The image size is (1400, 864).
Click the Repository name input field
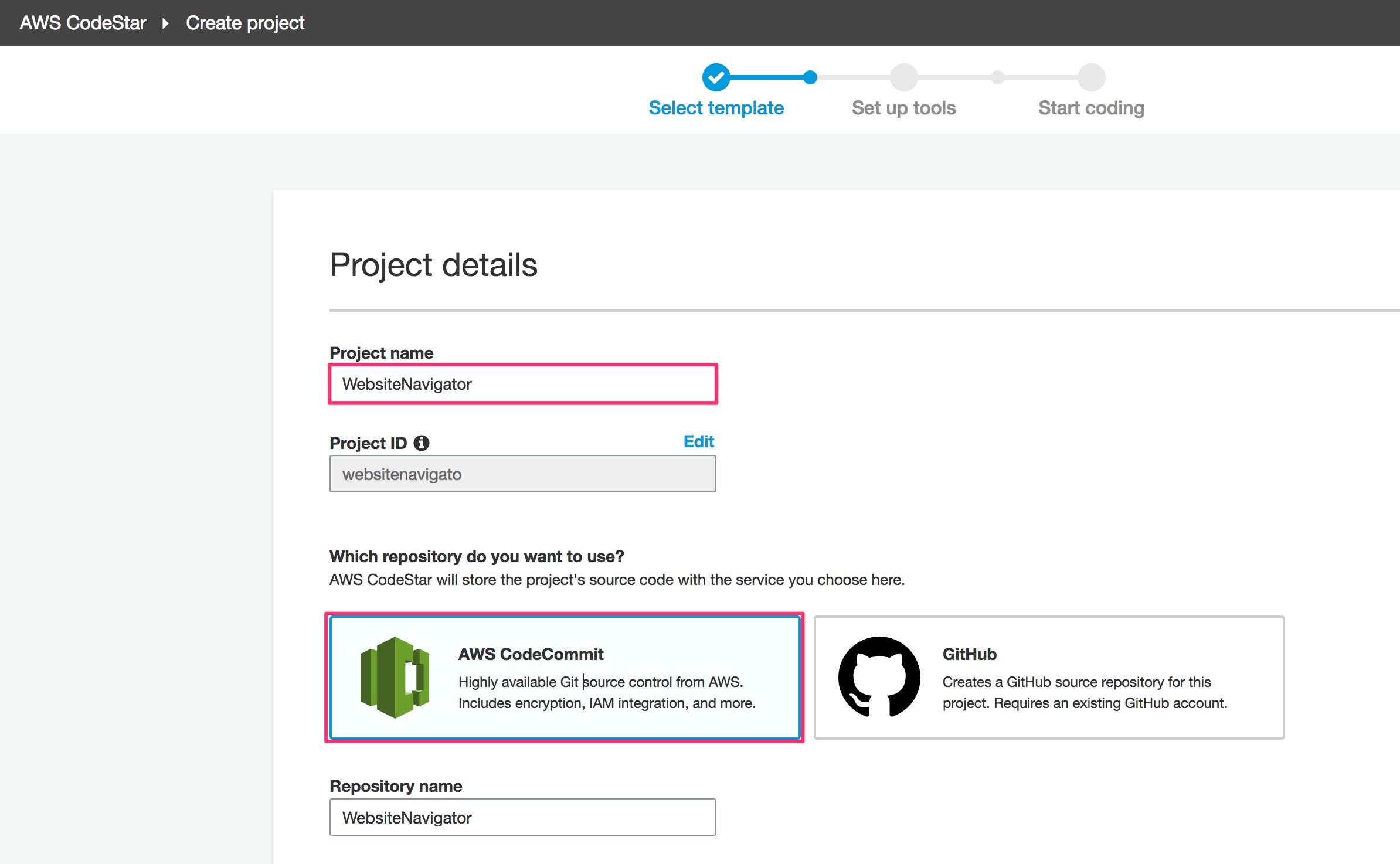(x=523, y=817)
